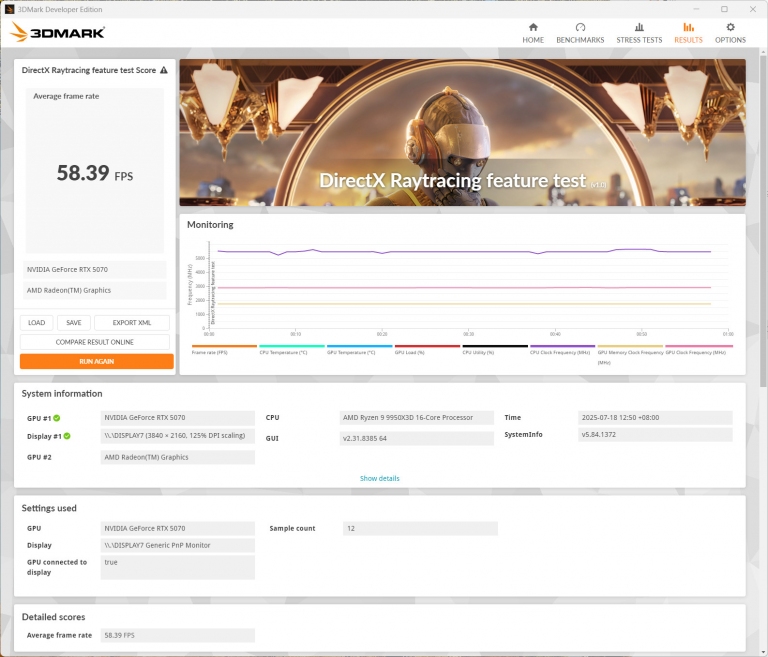
Task: Click the SAVE button
Action: point(74,322)
